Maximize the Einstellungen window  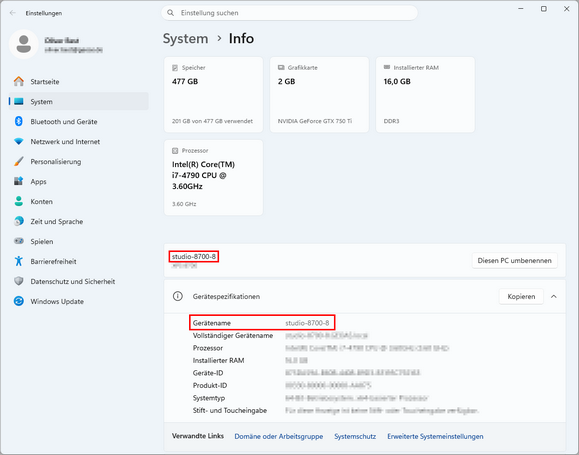tap(544, 8)
